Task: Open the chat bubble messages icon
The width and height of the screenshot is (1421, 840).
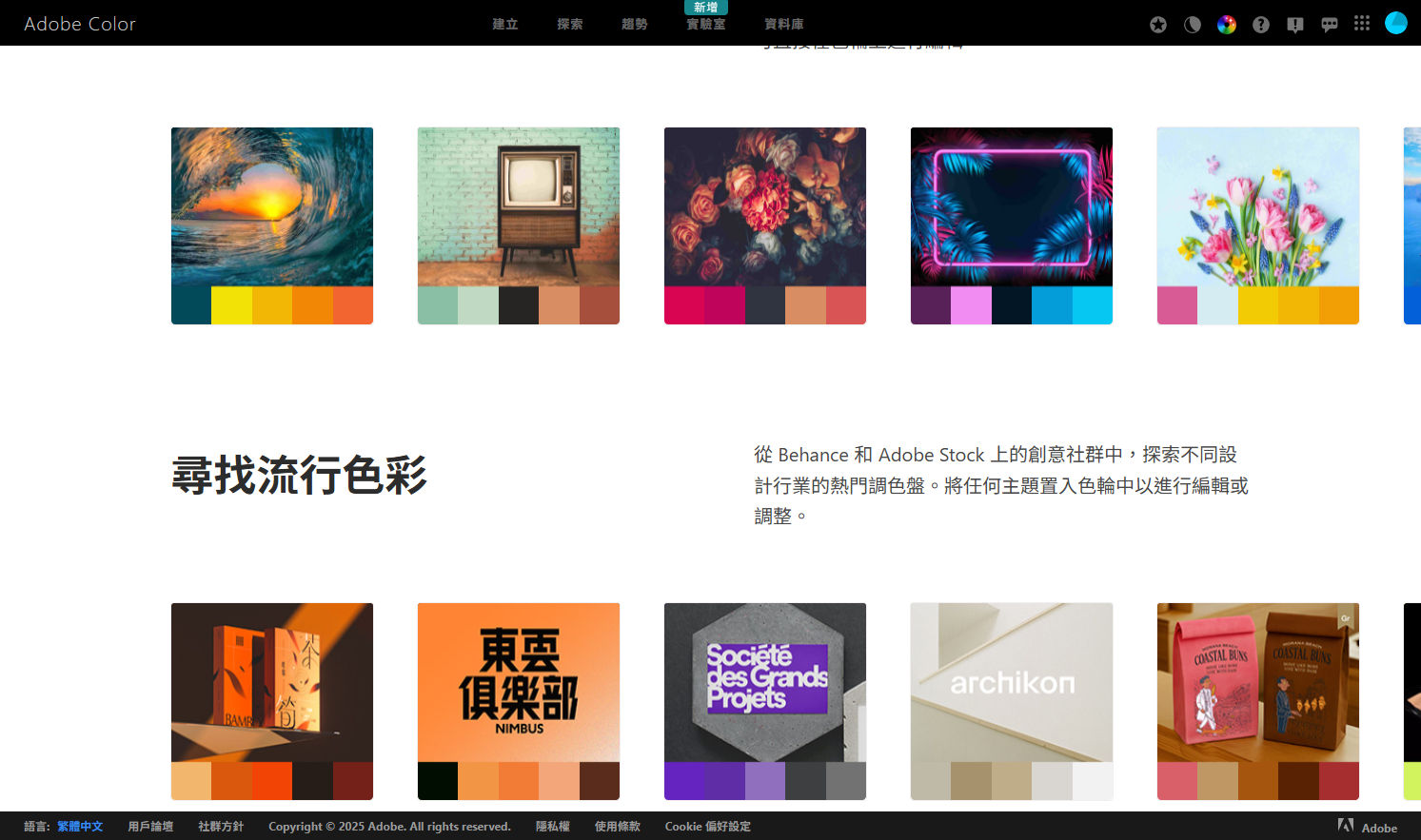Action: (x=1329, y=24)
